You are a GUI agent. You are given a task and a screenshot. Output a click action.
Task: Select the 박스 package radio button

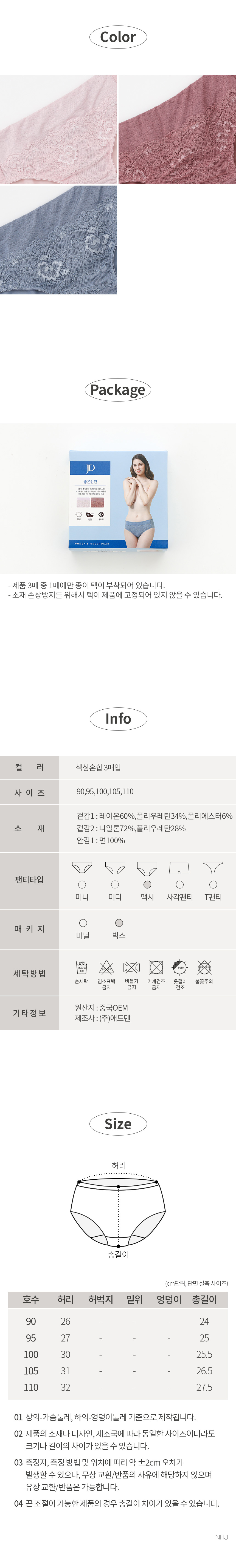(x=119, y=923)
